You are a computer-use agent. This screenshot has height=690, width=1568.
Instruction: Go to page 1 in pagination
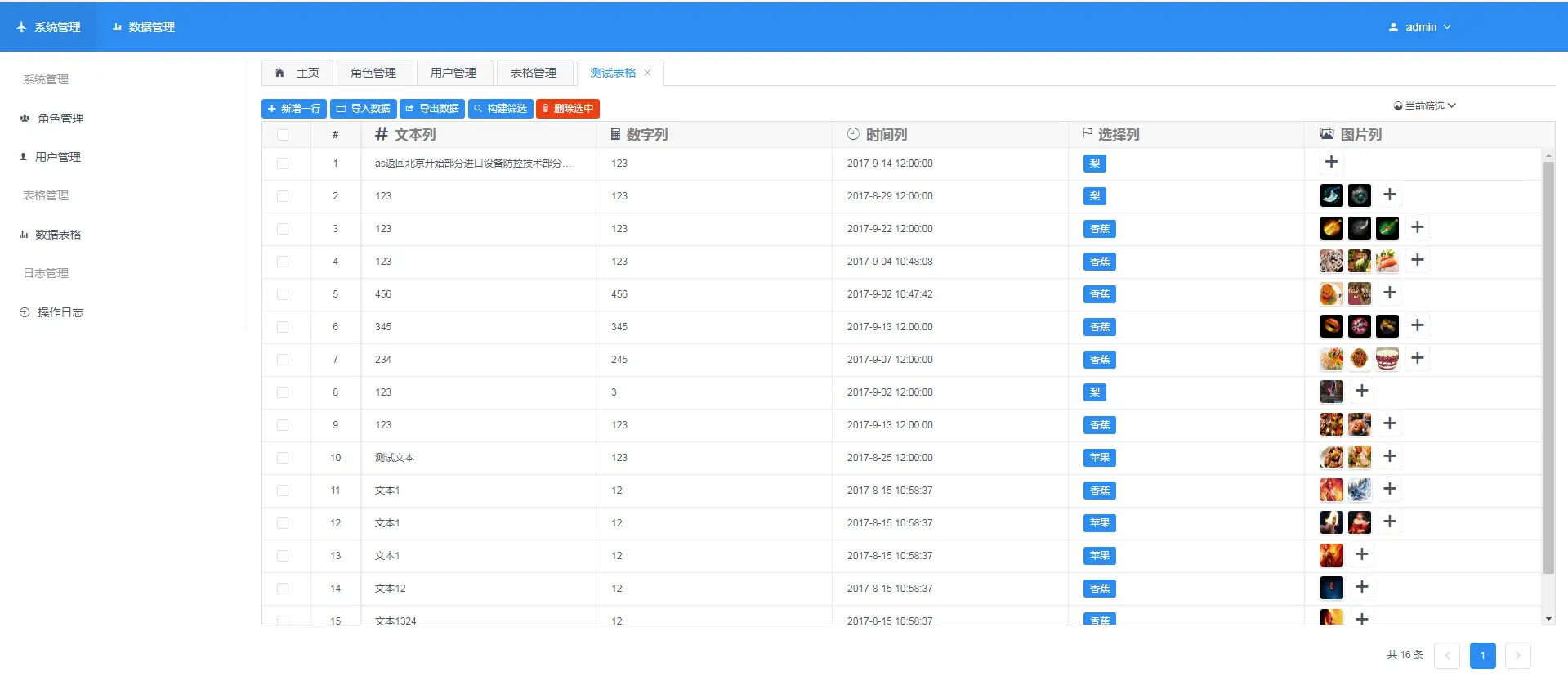click(x=1482, y=655)
